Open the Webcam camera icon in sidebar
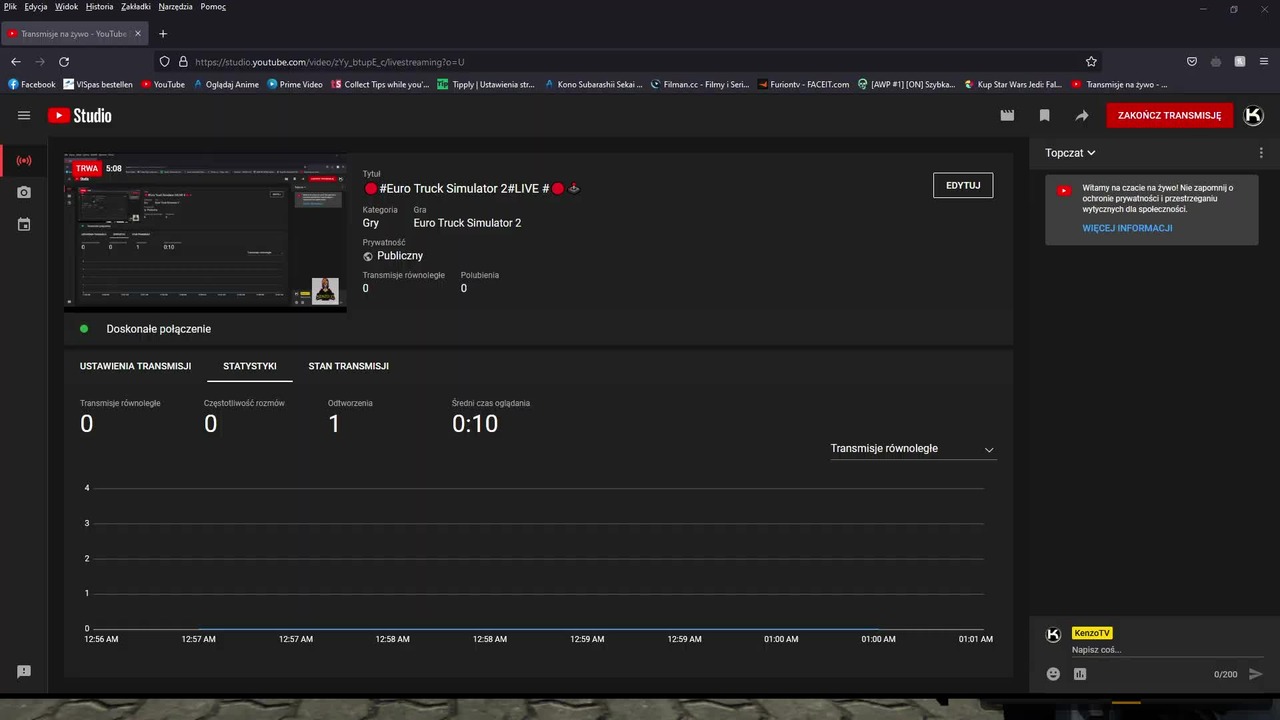The image size is (1280, 720). (24, 192)
